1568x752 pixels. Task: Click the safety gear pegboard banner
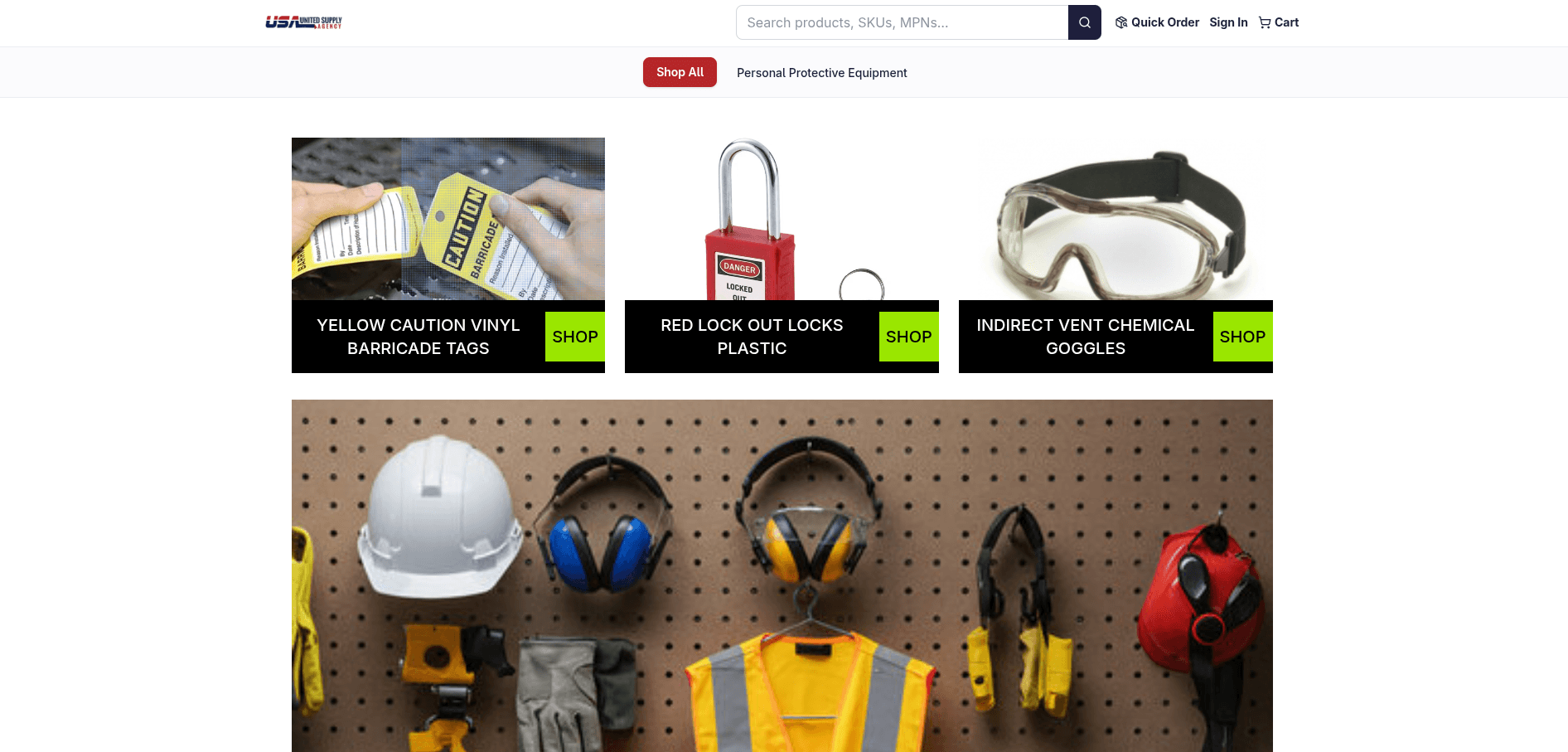coord(782,576)
